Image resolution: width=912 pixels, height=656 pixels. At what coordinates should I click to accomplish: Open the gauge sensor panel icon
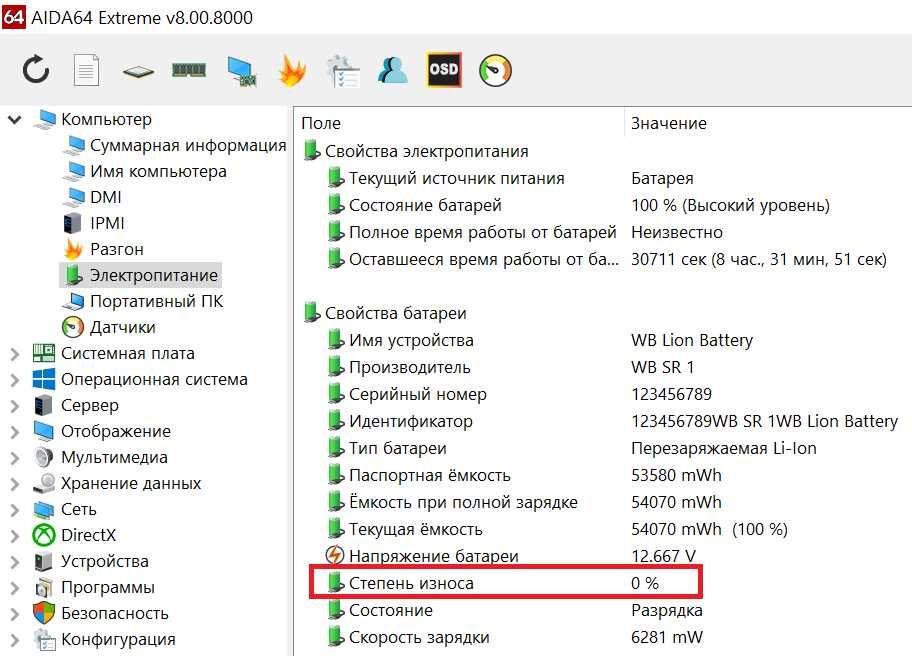495,71
